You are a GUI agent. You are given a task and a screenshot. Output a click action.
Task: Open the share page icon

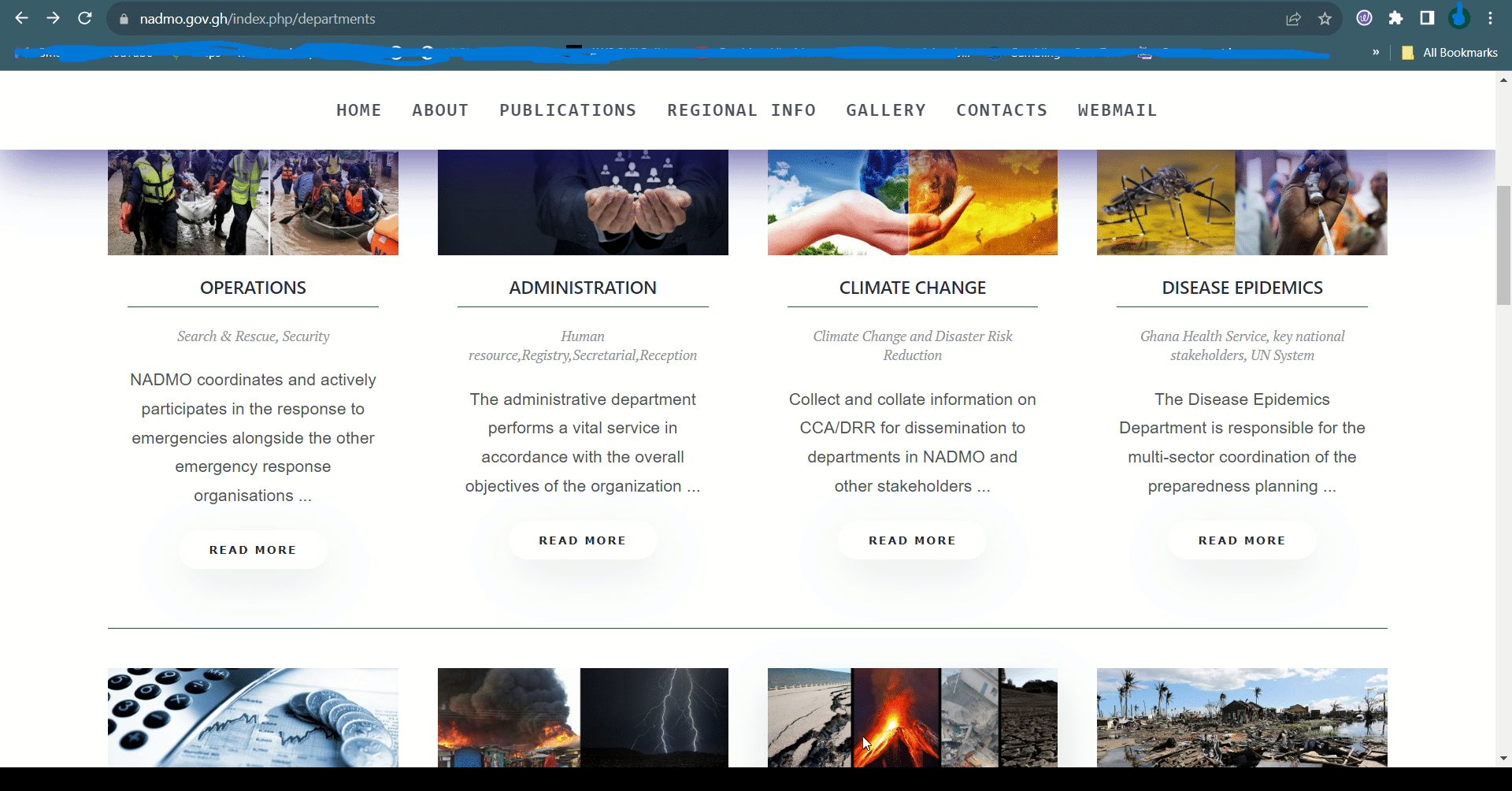[x=1293, y=19]
